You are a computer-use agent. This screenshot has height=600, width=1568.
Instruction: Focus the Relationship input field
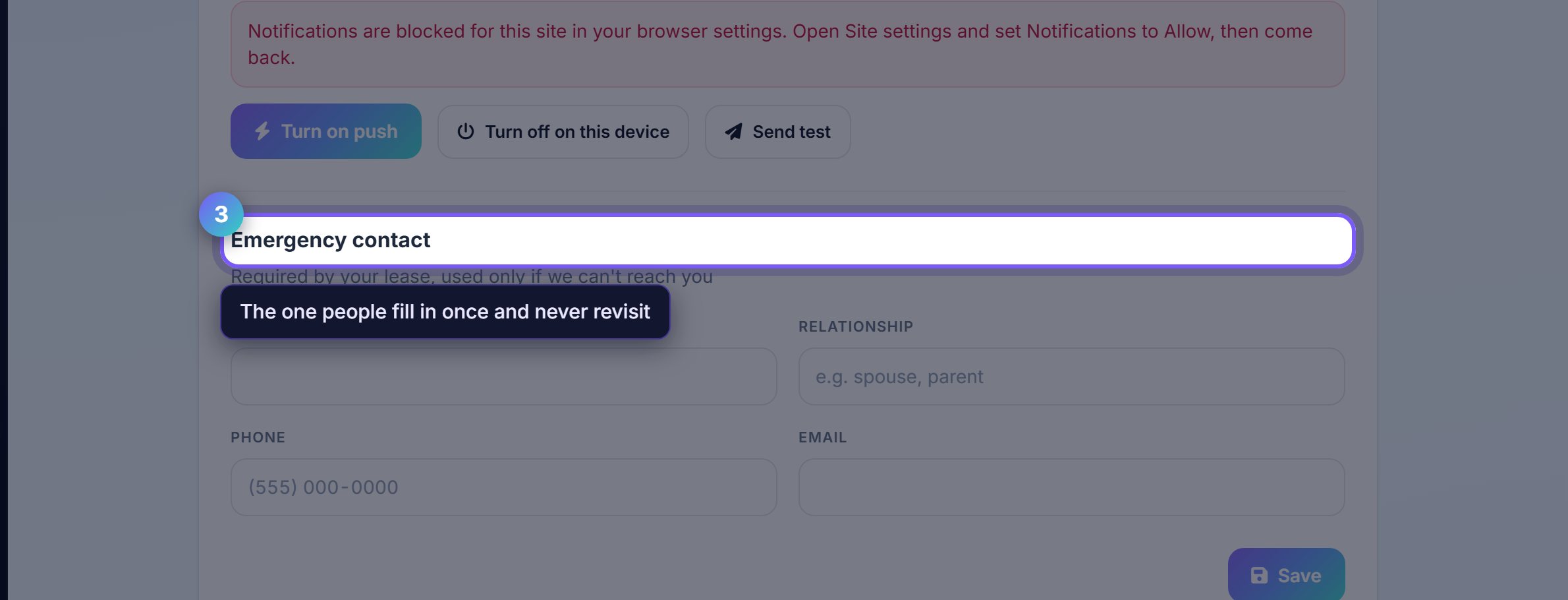pyautogui.click(x=1071, y=376)
